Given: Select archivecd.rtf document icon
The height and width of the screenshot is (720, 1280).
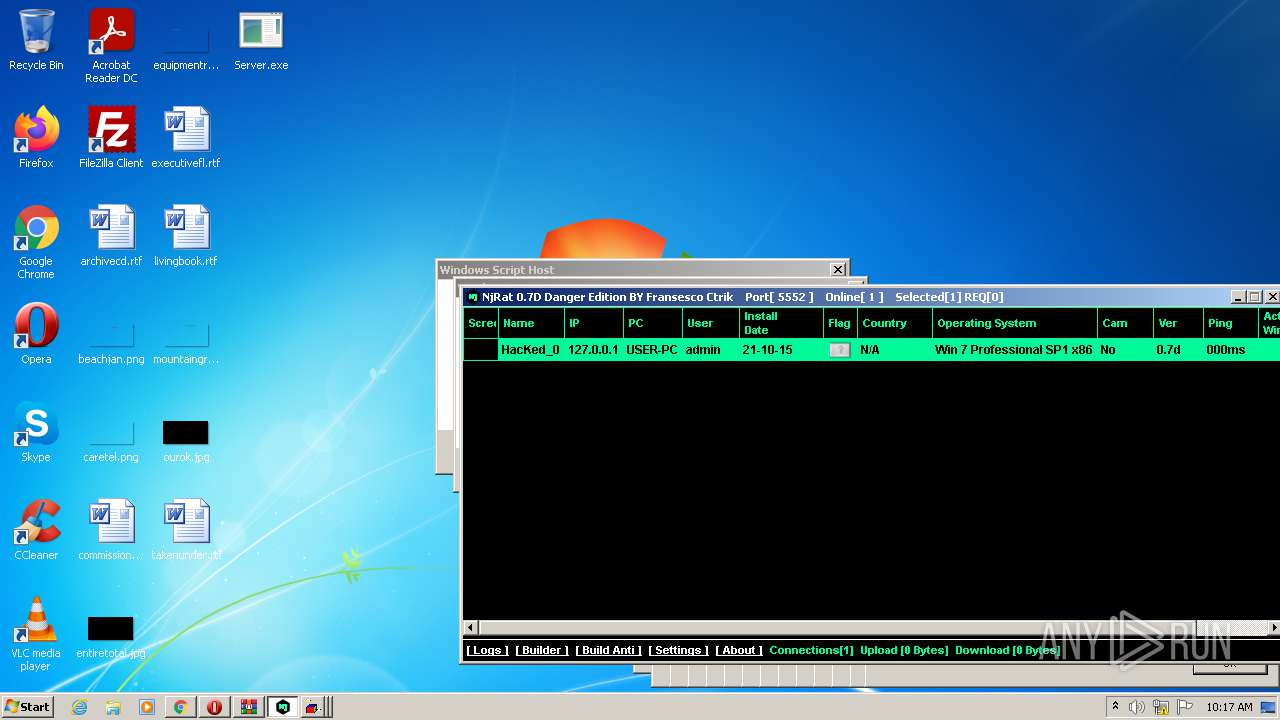Looking at the screenshot, I should [x=111, y=236].
